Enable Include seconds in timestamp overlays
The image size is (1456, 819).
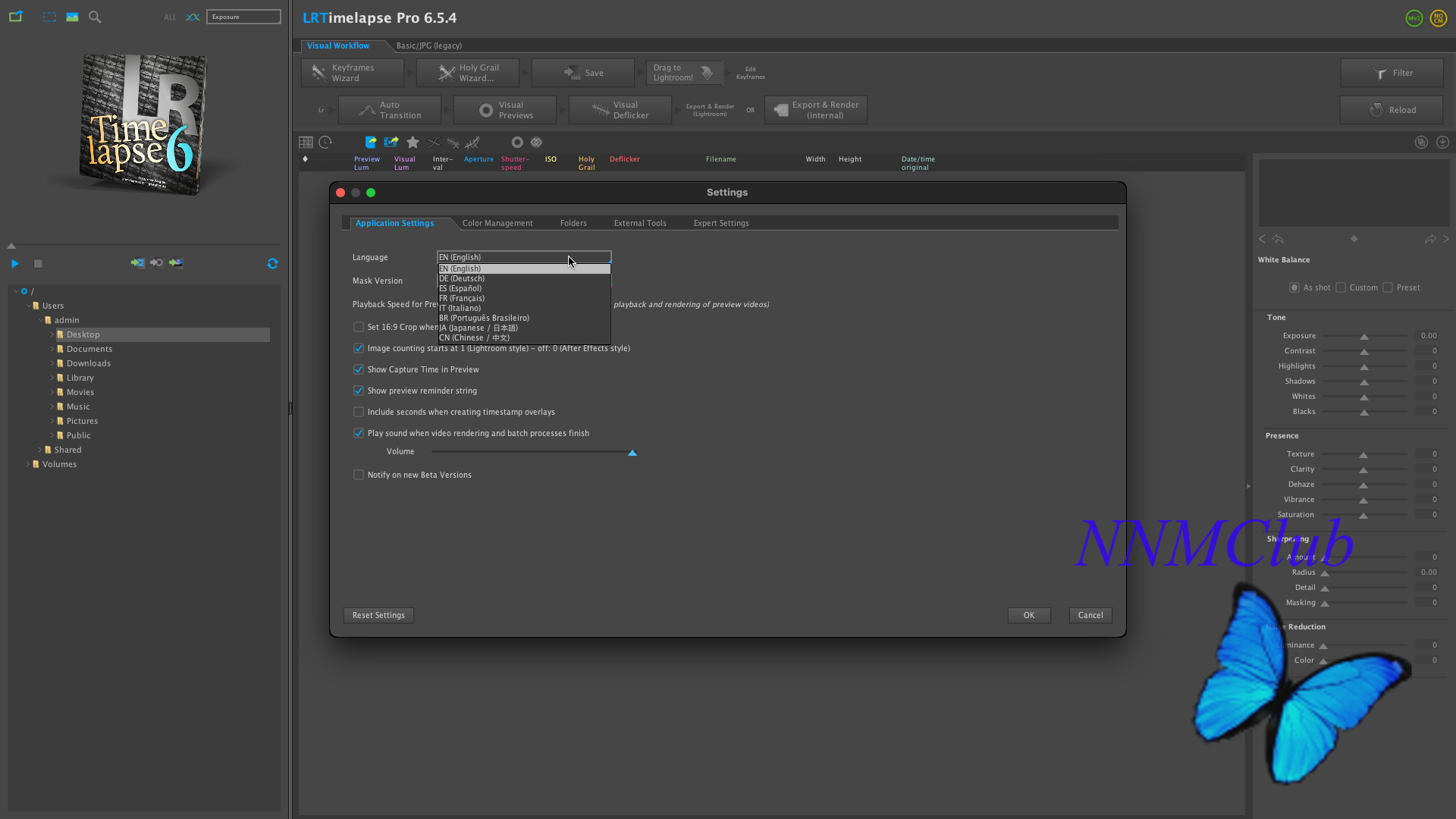[x=358, y=412]
